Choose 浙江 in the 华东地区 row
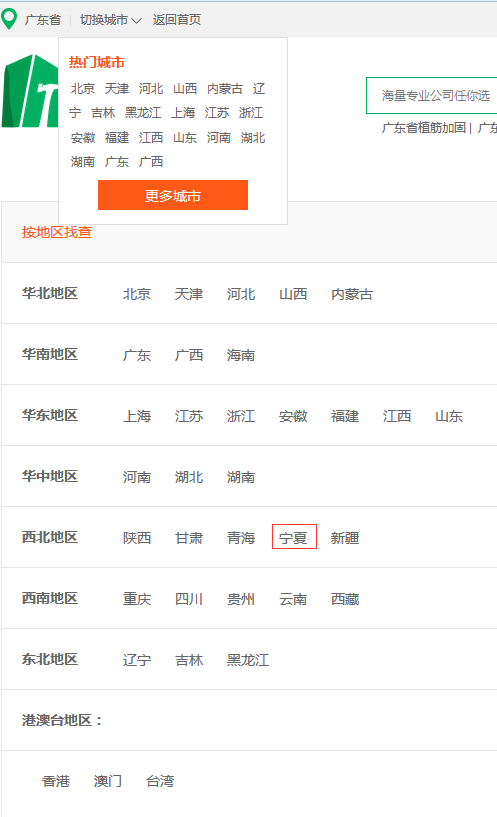The width and height of the screenshot is (497, 817). click(x=241, y=416)
